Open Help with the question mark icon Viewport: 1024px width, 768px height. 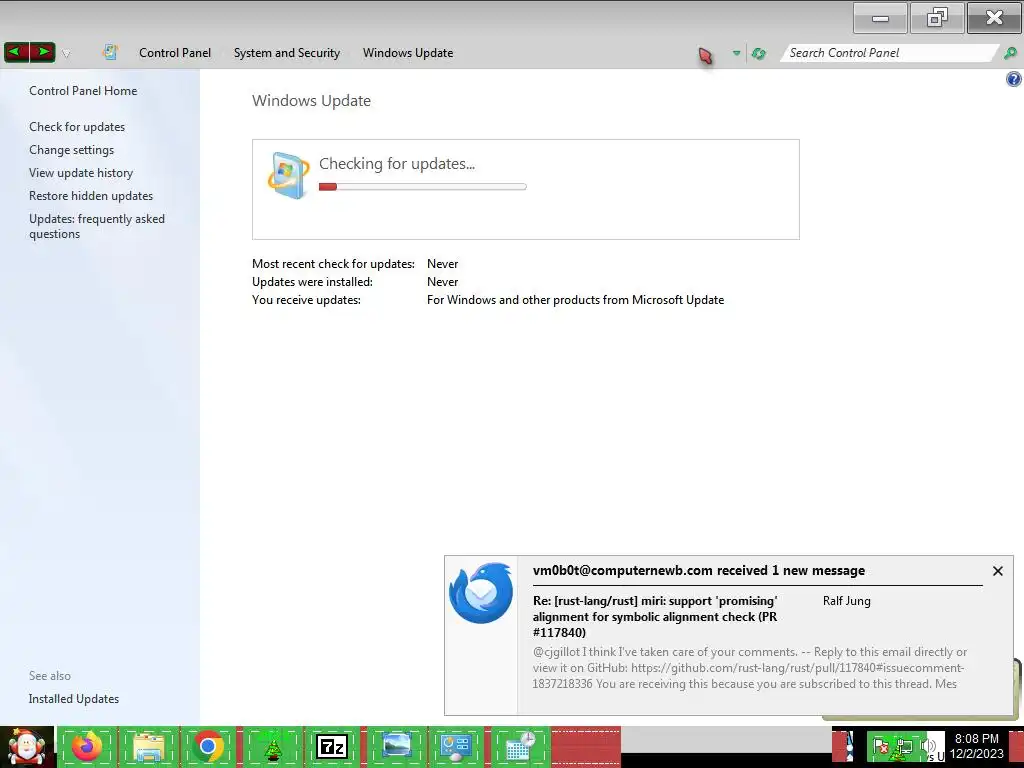1014,79
